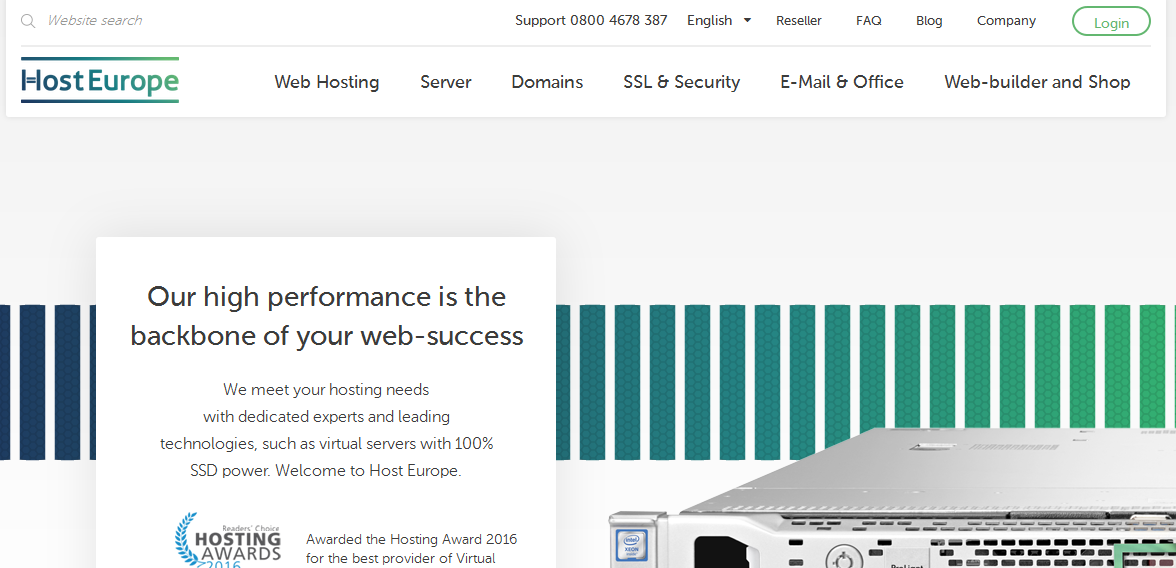Open the E-Mail & Office menu
This screenshot has height=568, width=1176.
click(x=842, y=83)
